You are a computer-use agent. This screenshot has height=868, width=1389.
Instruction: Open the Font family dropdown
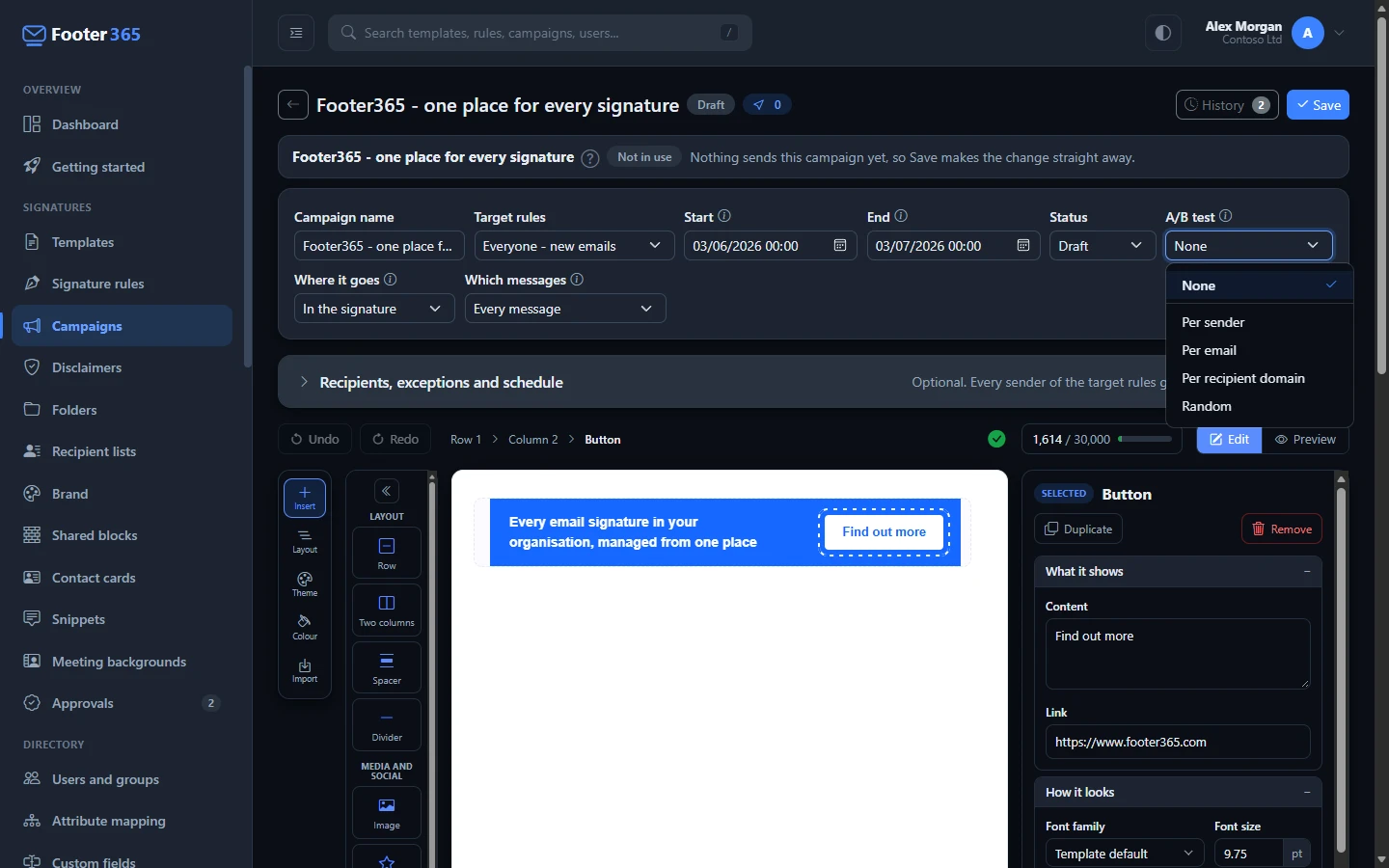tap(1125, 854)
